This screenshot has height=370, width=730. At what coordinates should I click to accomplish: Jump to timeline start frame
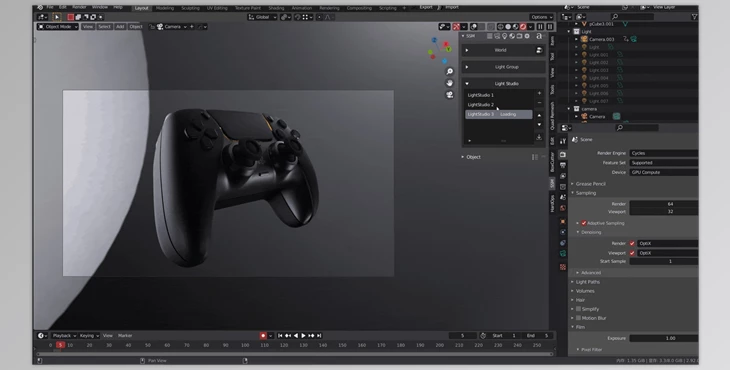click(x=280, y=336)
